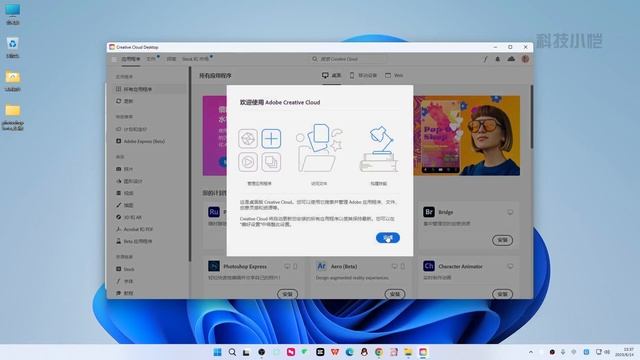
Task: Click the sidebar scrollbar in Creative Cloud
Action: click(190, 163)
